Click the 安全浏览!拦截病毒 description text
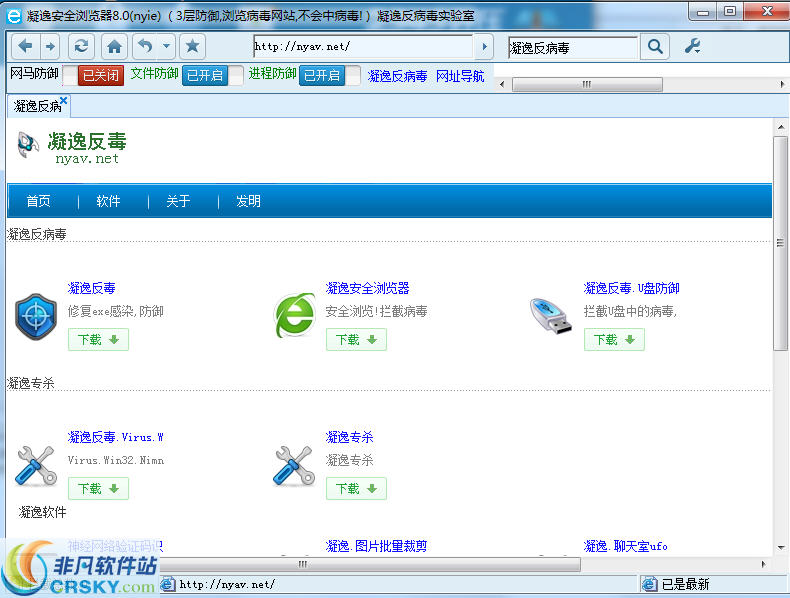 (376, 311)
